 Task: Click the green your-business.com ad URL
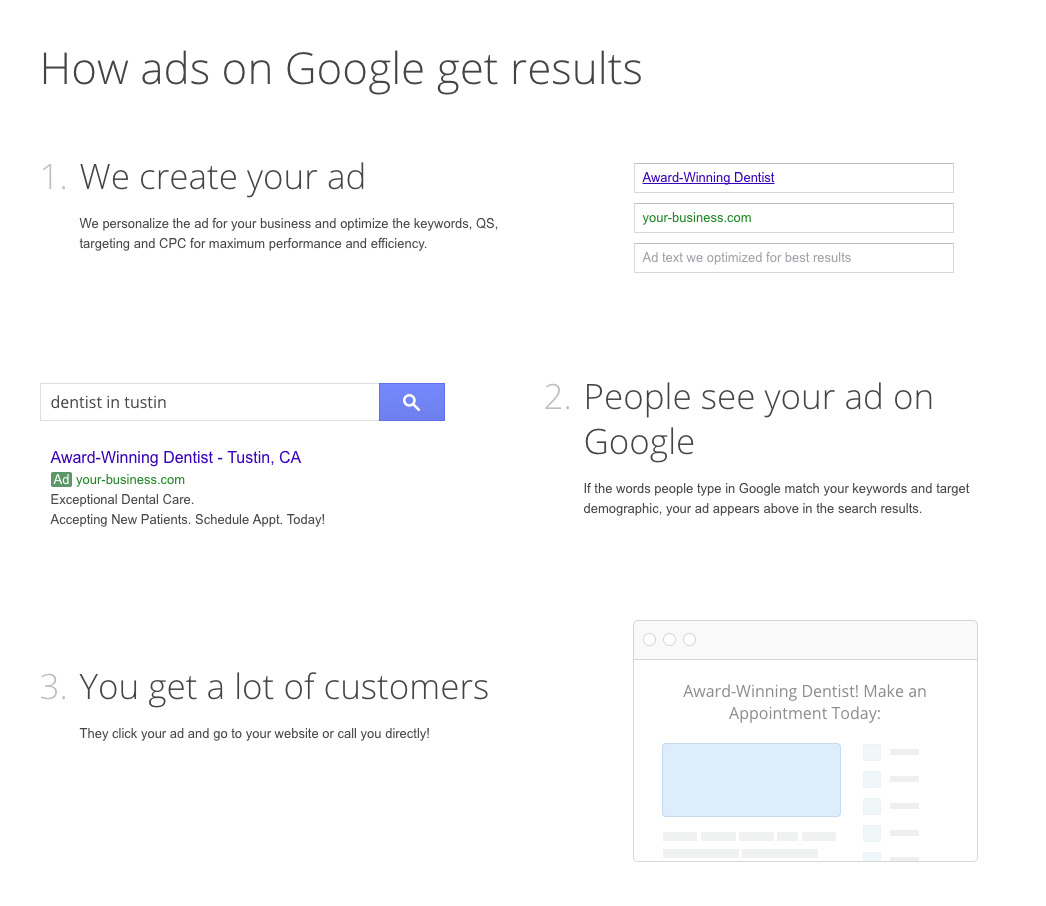[131, 480]
